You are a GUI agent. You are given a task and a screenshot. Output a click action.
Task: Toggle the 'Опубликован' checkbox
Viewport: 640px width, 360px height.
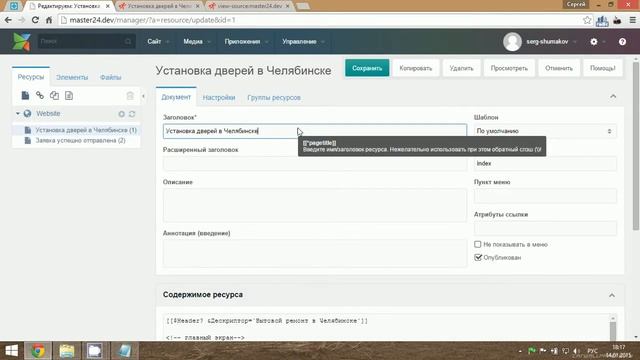pyautogui.click(x=478, y=257)
